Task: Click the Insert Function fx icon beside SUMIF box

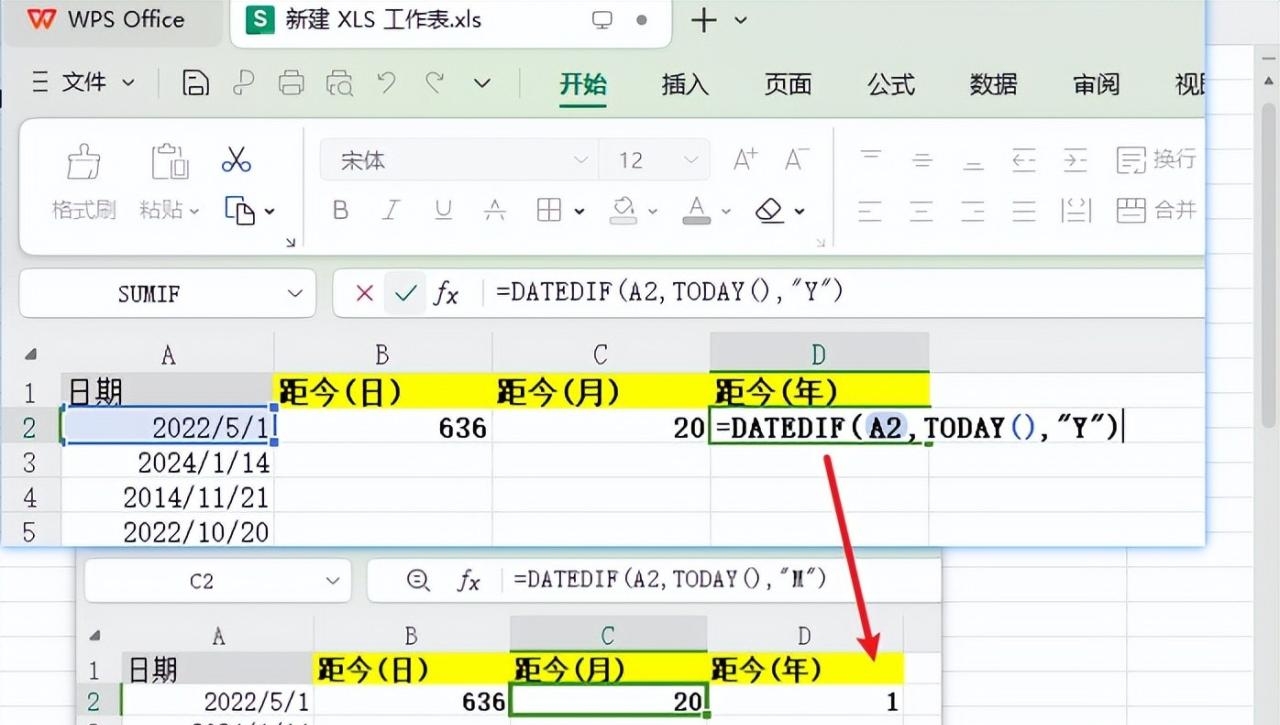Action: (446, 293)
